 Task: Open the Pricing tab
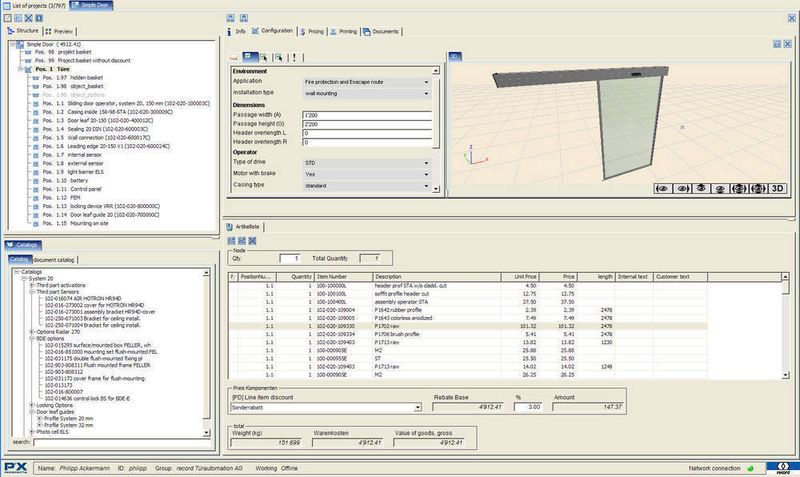coord(312,31)
